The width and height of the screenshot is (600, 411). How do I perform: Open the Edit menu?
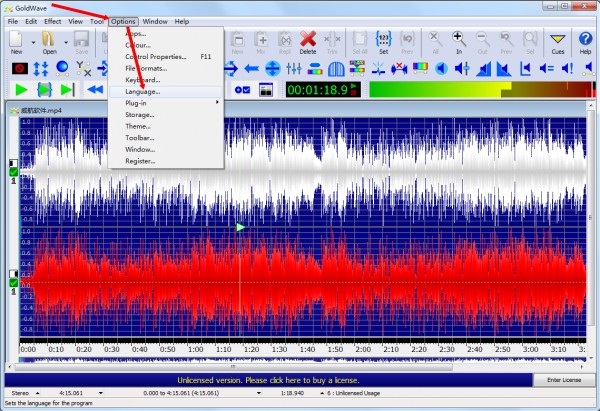click(x=31, y=21)
